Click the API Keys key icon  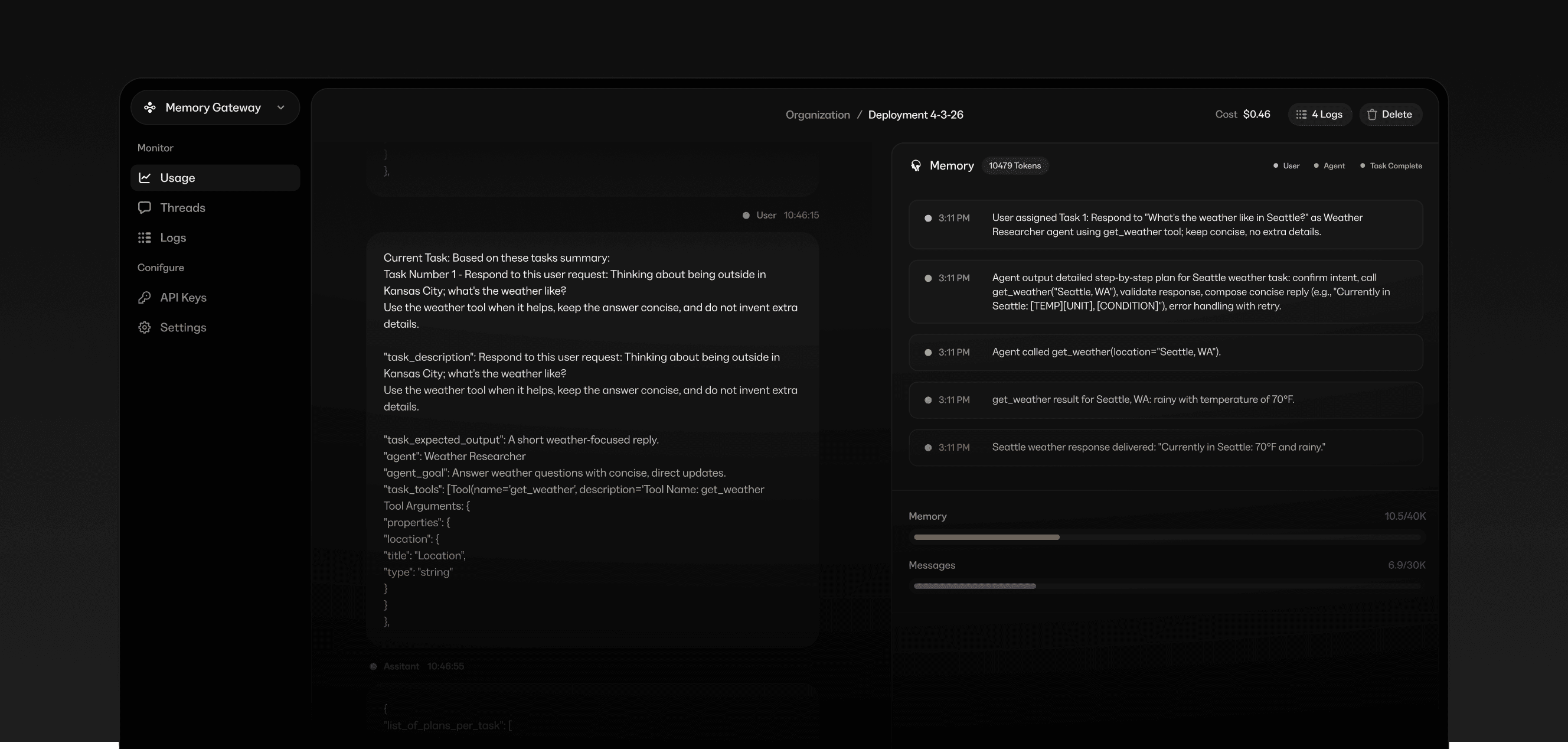point(144,297)
